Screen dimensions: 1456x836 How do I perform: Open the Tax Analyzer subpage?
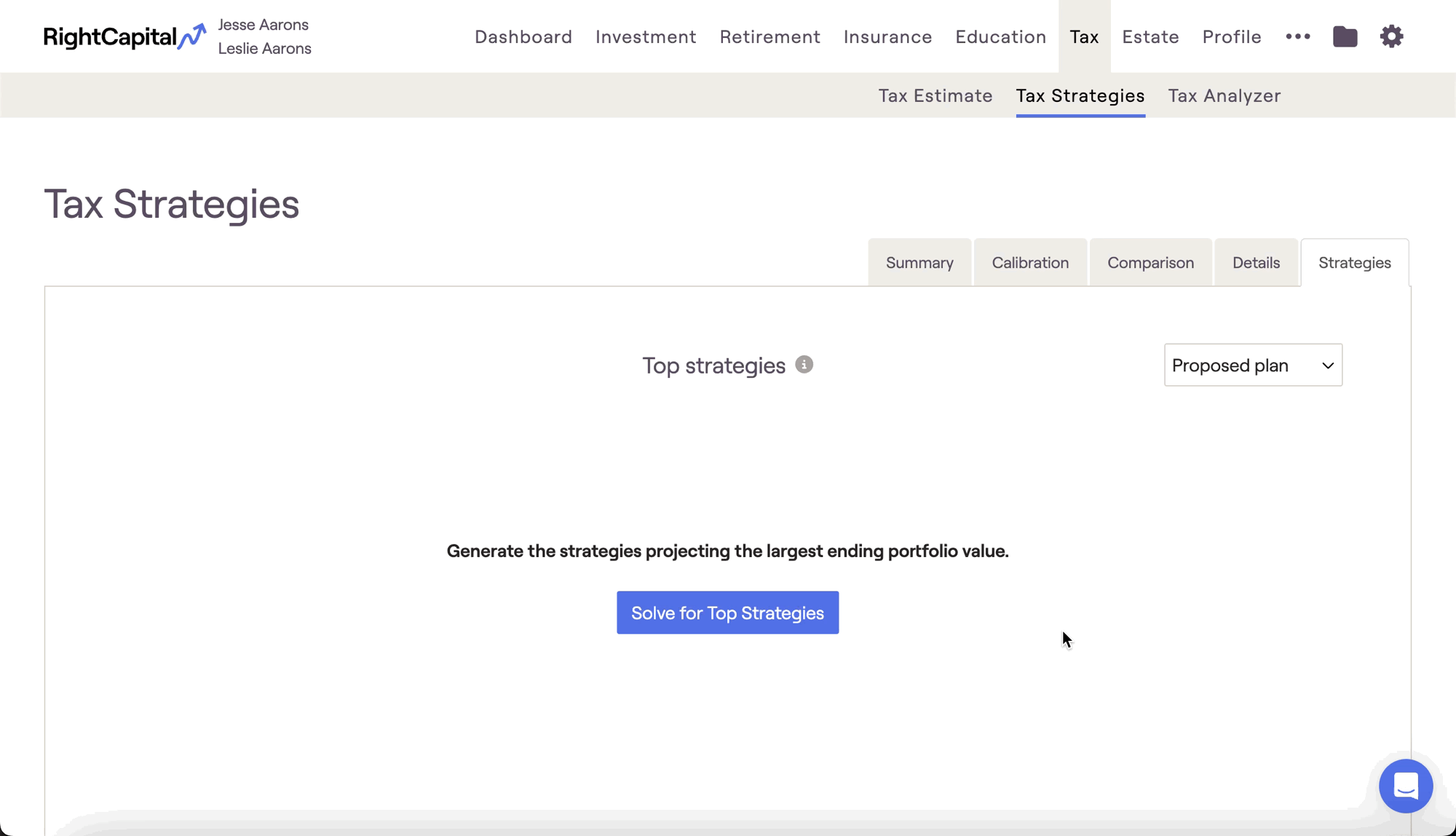click(x=1224, y=95)
